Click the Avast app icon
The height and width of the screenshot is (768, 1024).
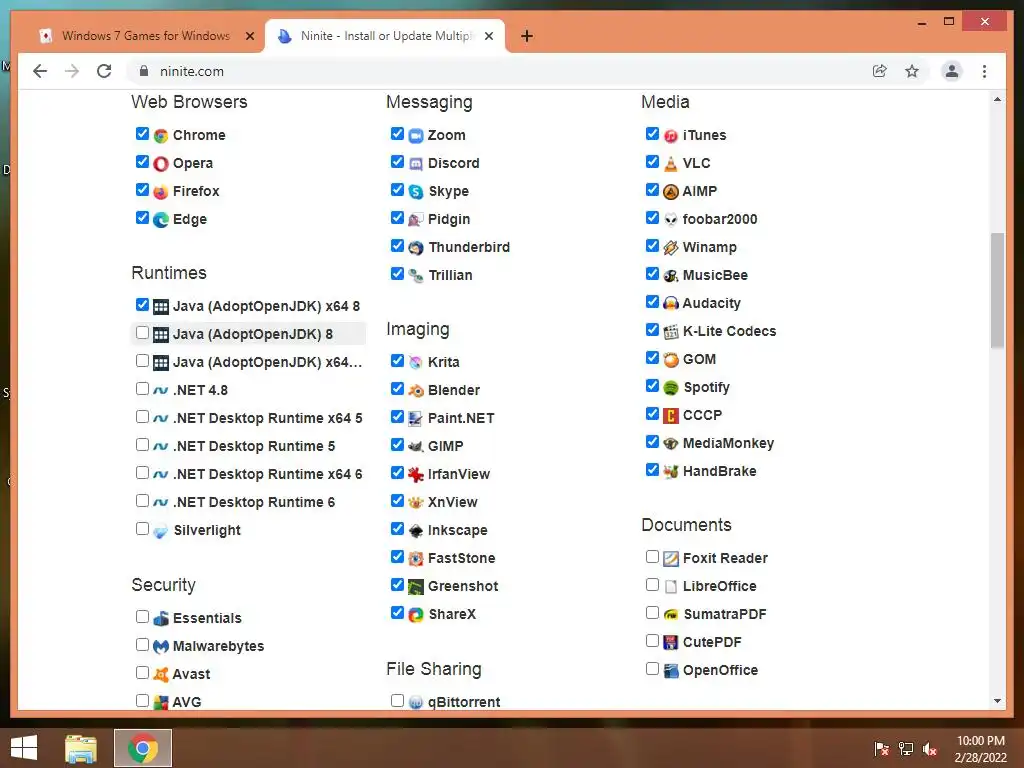[x=161, y=675]
